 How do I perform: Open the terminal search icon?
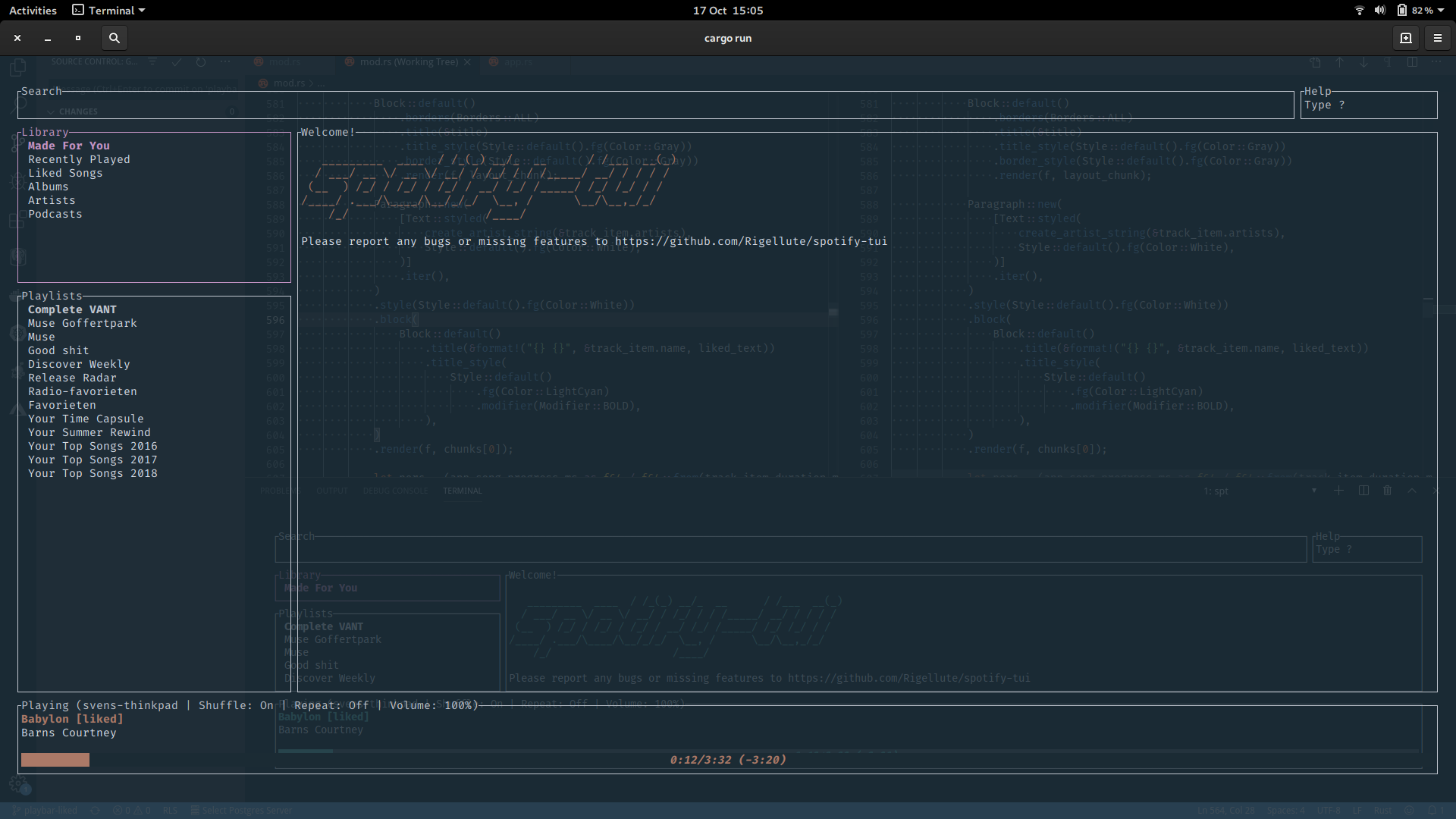pos(114,38)
